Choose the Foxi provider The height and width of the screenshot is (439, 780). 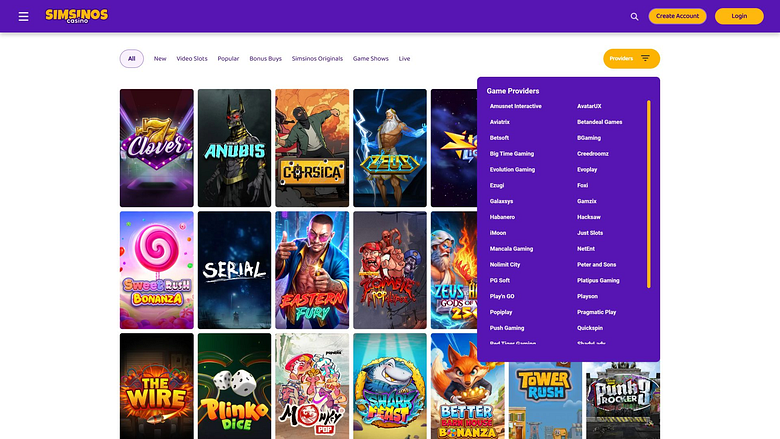click(x=583, y=185)
